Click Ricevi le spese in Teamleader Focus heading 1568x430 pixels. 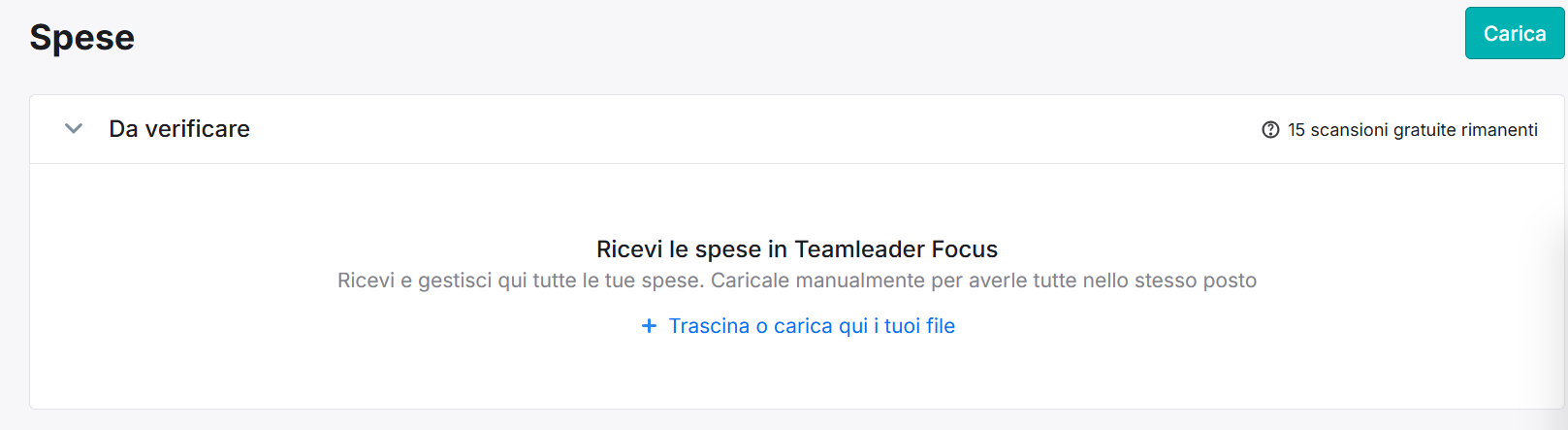(797, 249)
